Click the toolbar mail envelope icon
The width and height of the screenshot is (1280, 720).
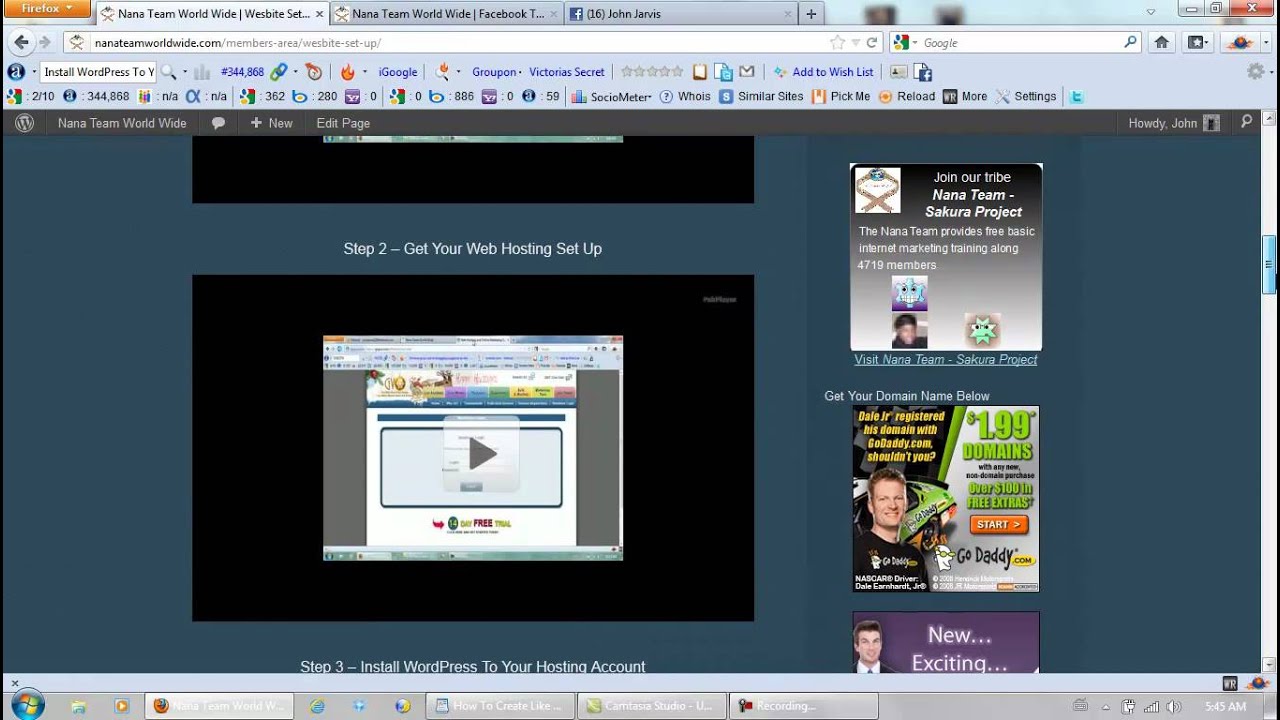click(x=747, y=72)
